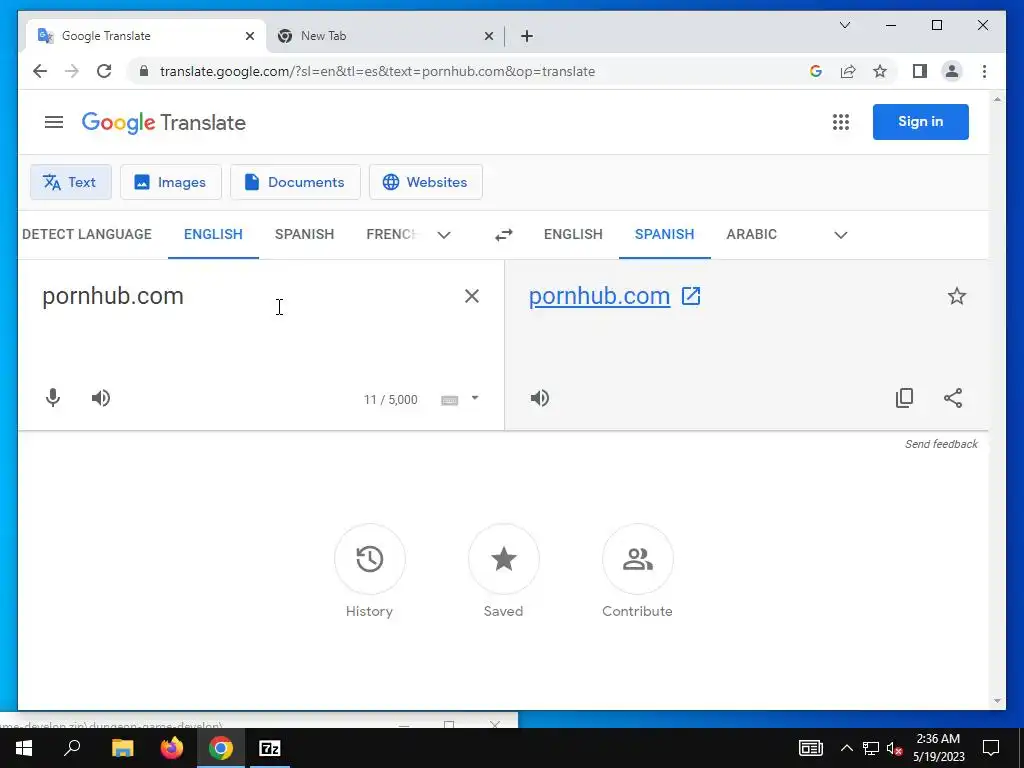This screenshot has height=768, width=1024.
Task: Open the main hamburger menu
Action: tap(54, 122)
